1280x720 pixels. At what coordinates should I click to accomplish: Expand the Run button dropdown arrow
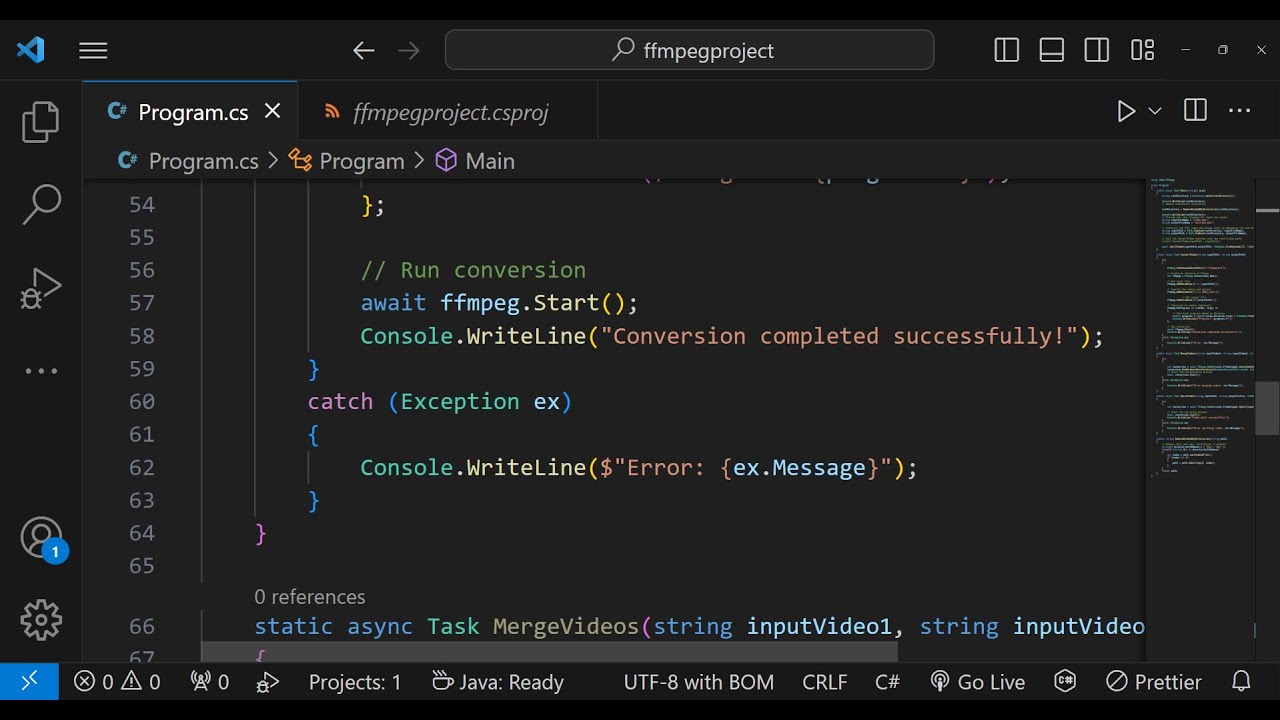click(x=1155, y=111)
